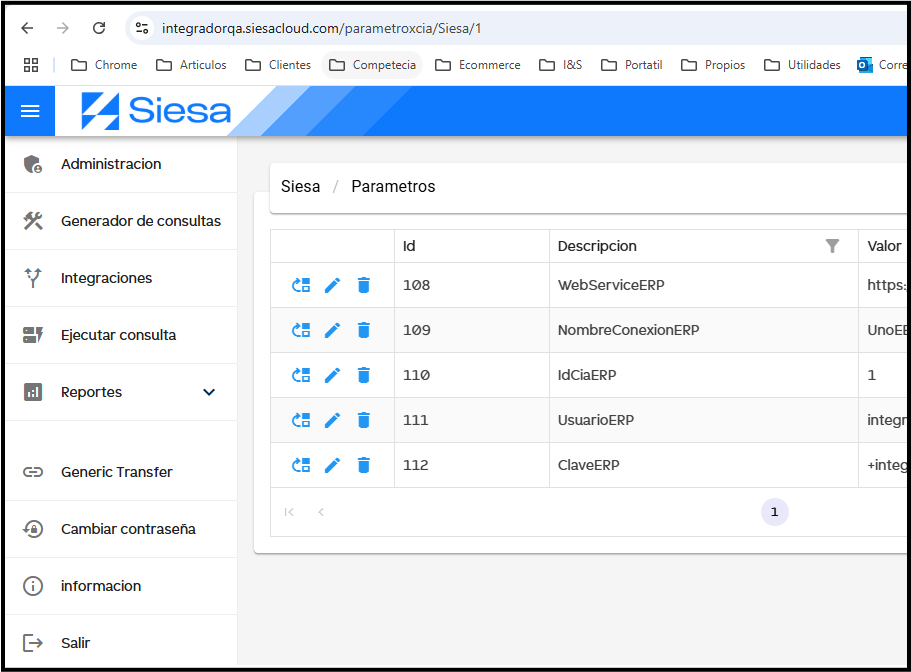
Task: Go to Integraciones in sidebar
Action: click(107, 278)
